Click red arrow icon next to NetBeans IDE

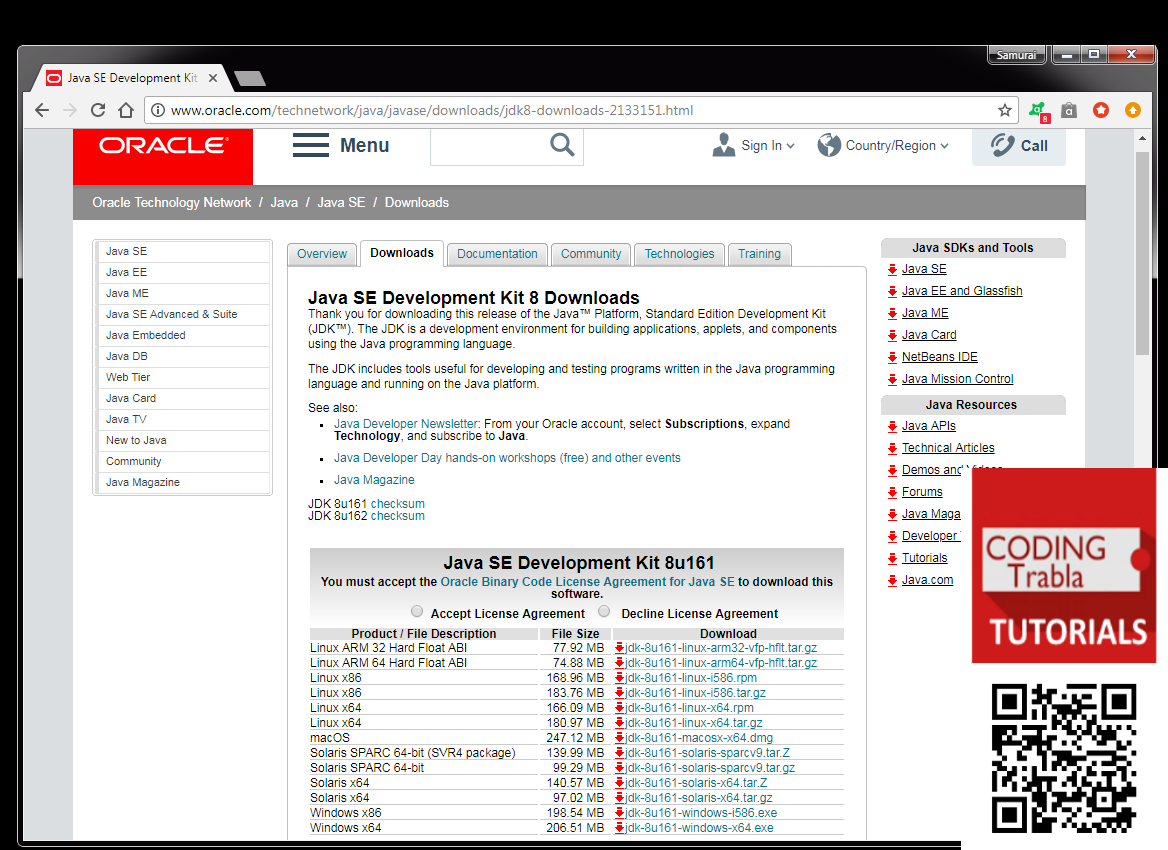point(892,358)
